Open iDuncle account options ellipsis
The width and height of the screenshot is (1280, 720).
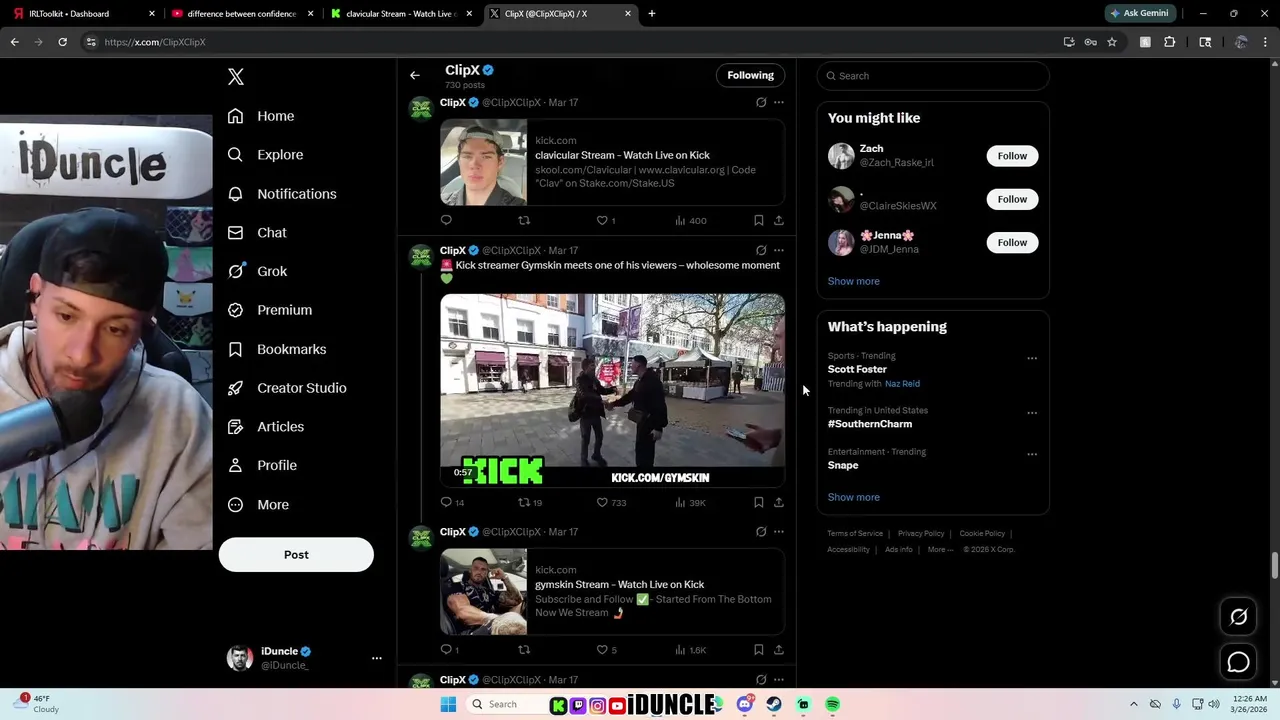tap(377, 658)
